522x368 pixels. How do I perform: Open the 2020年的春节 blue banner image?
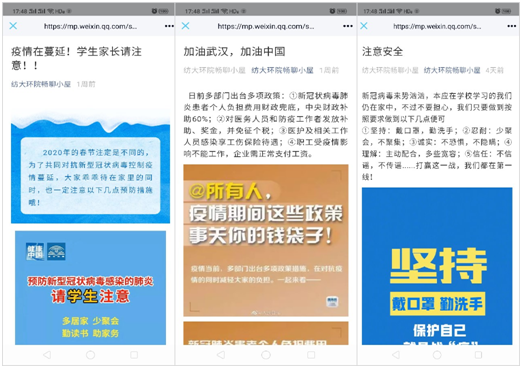(x=90, y=168)
